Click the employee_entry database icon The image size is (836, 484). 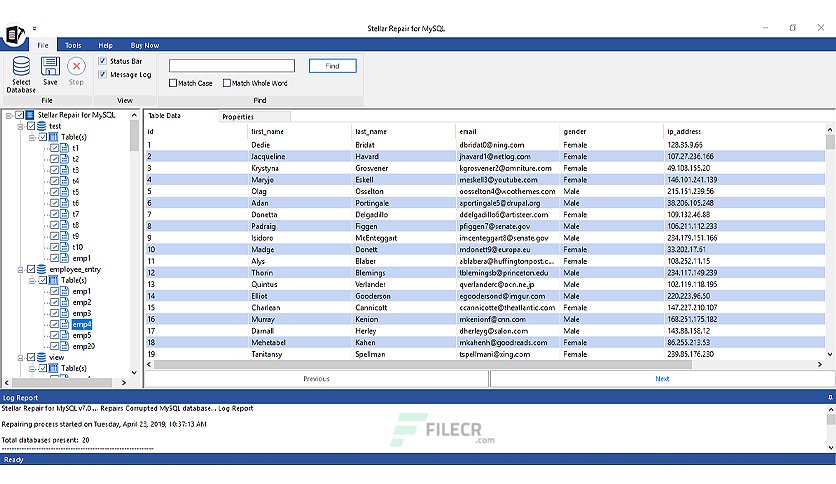point(42,270)
